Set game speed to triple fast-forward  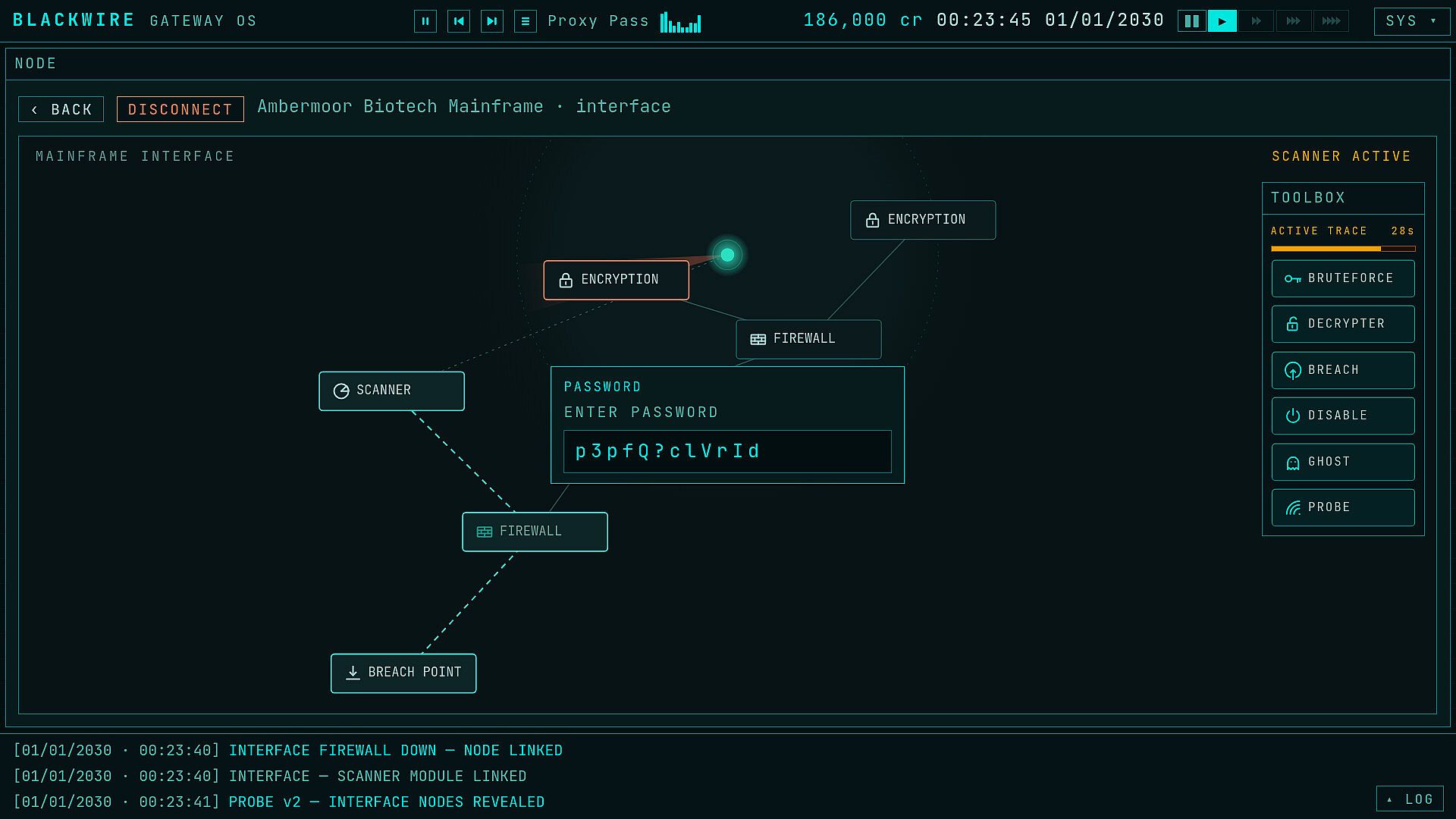click(x=1294, y=21)
